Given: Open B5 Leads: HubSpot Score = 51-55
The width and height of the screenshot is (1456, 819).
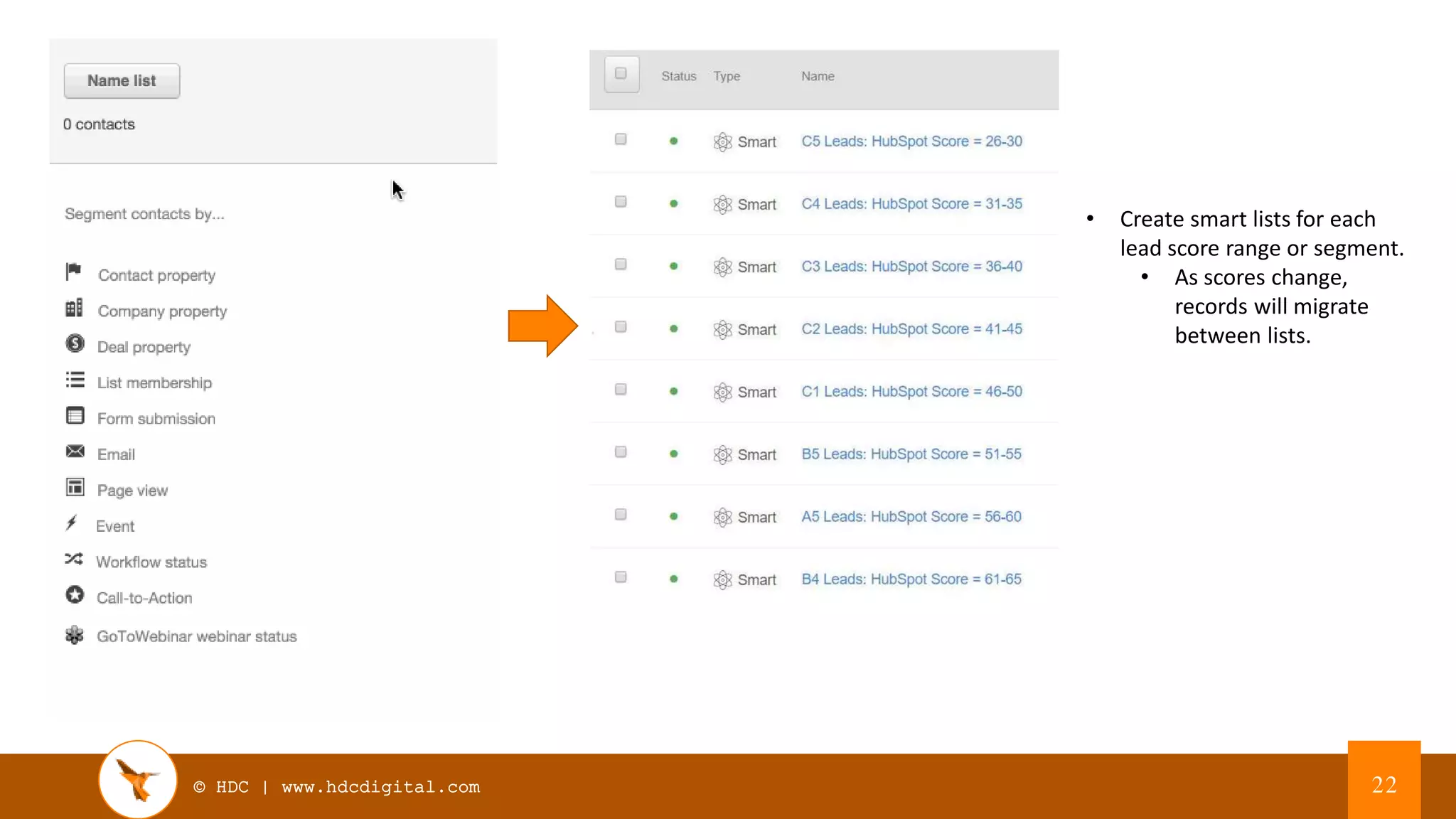Looking at the screenshot, I should (911, 454).
